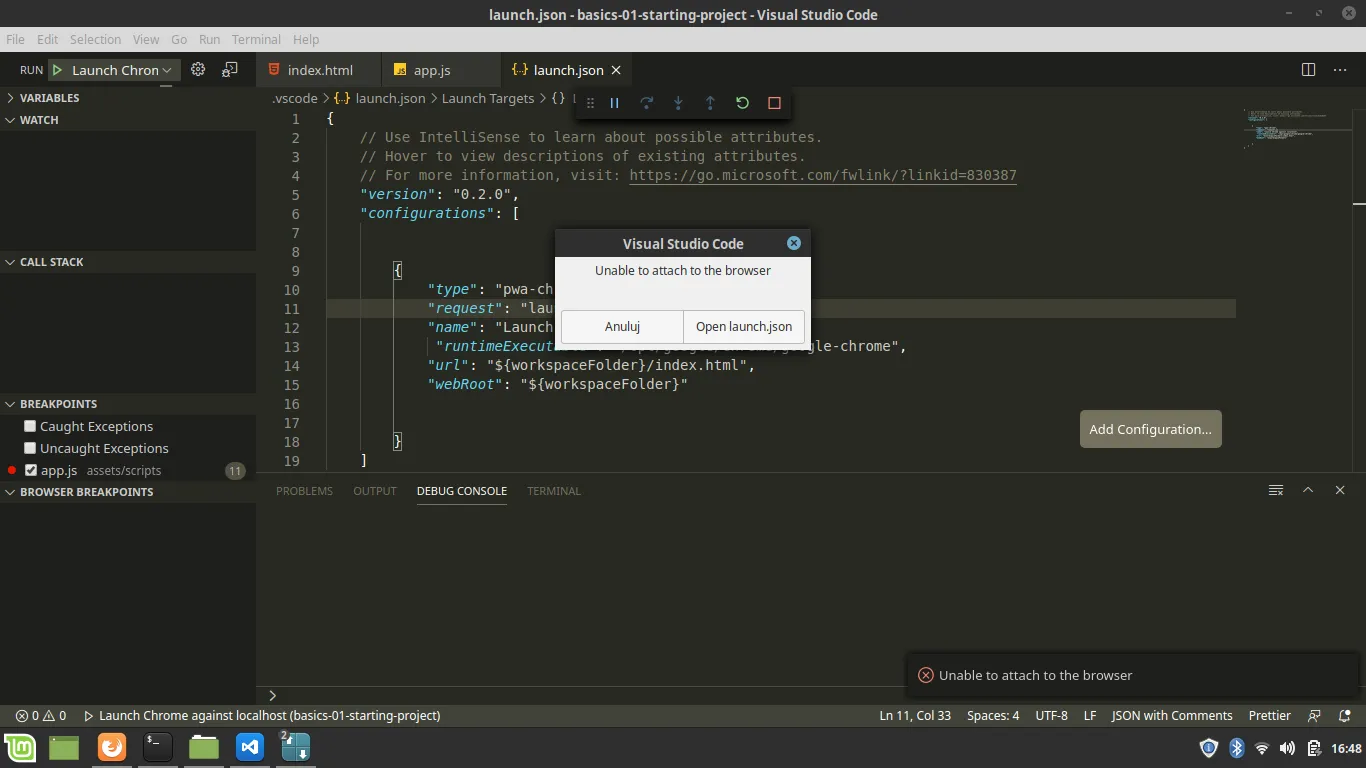Close the launch.json tab
This screenshot has width=1366, height=768.
[616, 70]
